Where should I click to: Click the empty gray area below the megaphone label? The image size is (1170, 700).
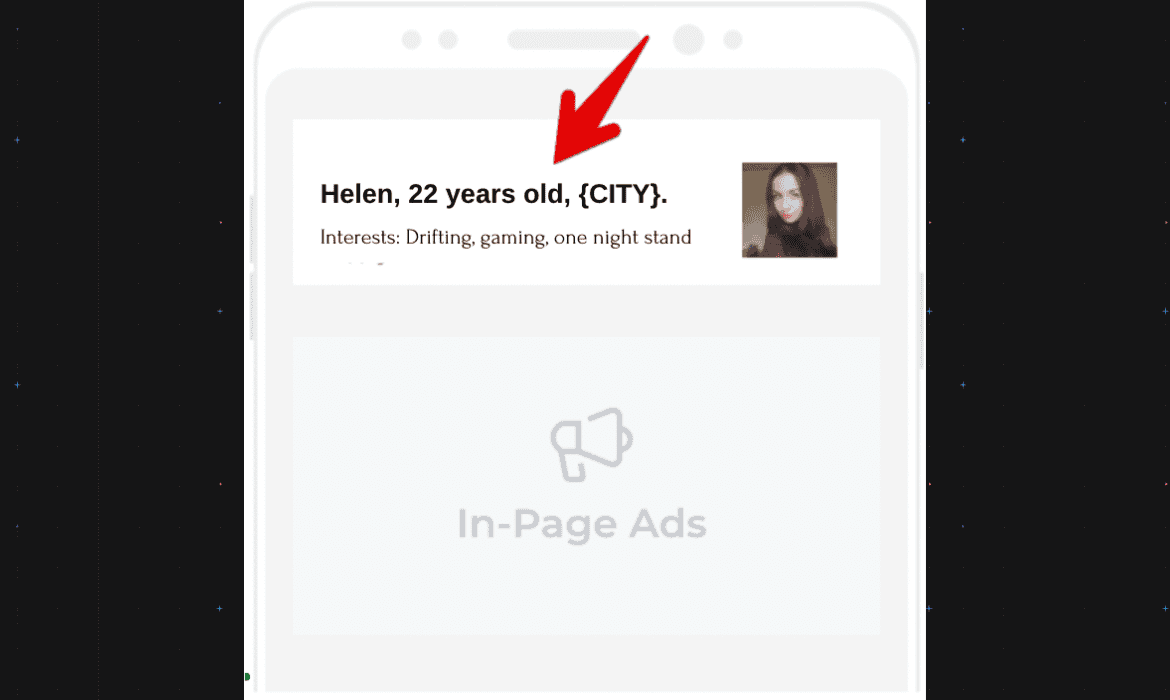(586, 590)
